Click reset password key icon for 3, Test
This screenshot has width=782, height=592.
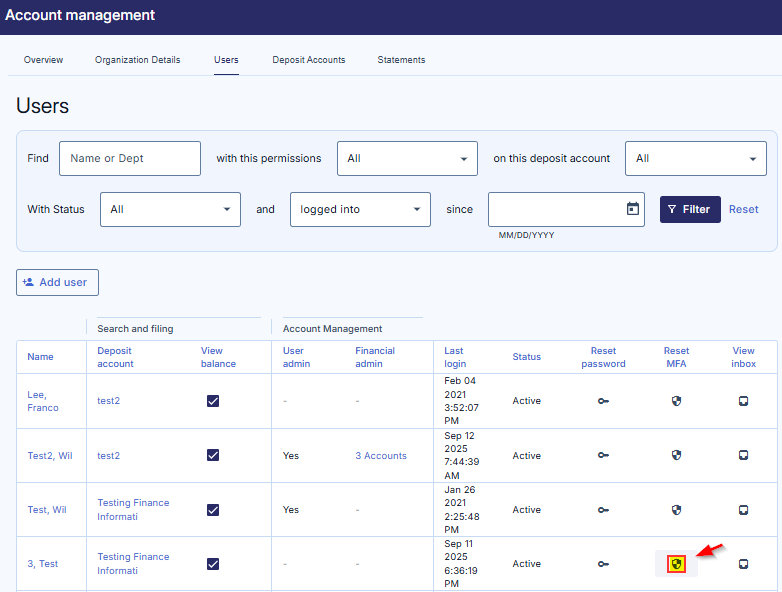[603, 564]
